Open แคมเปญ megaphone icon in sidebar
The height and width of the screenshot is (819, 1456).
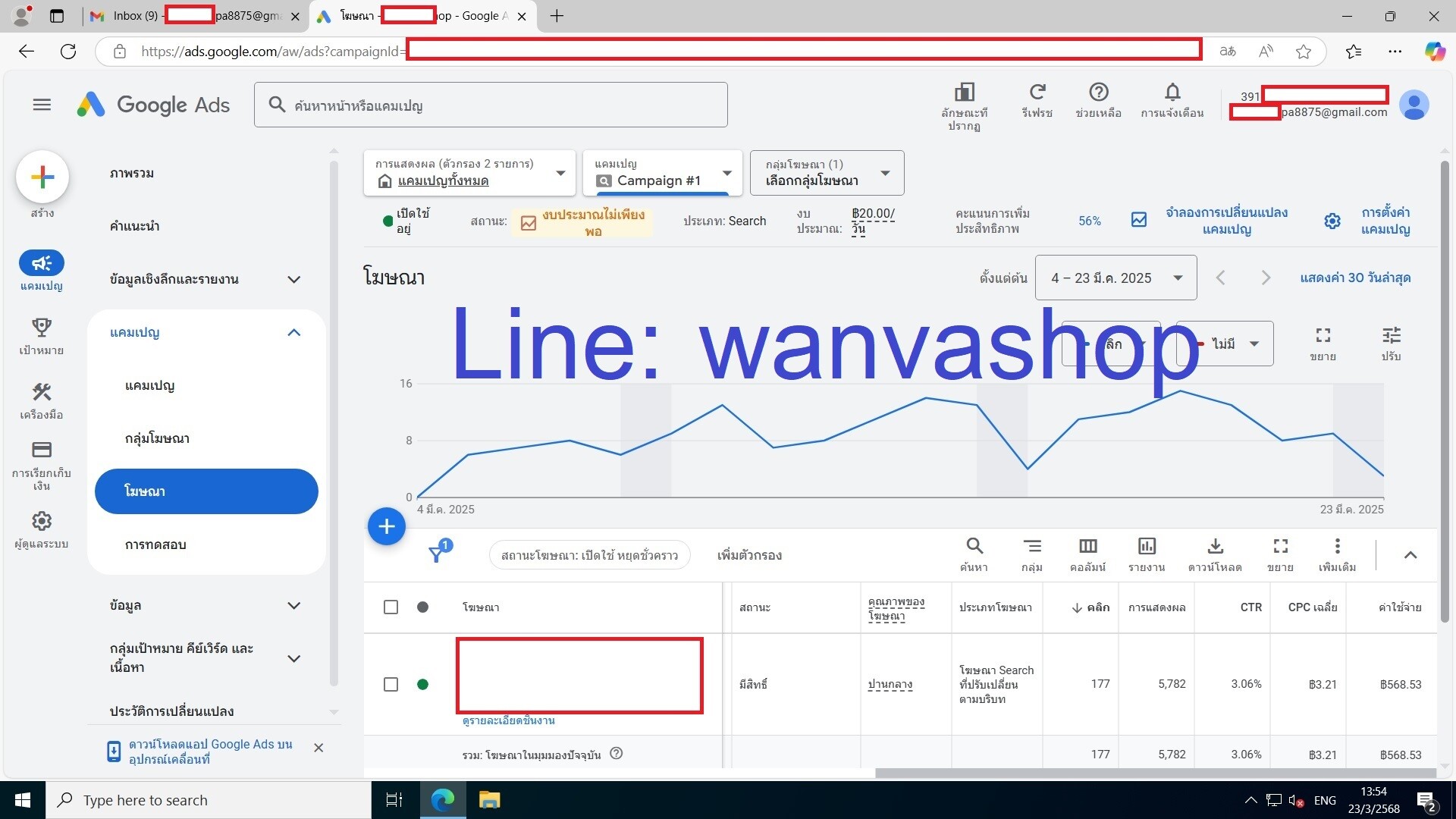42,263
